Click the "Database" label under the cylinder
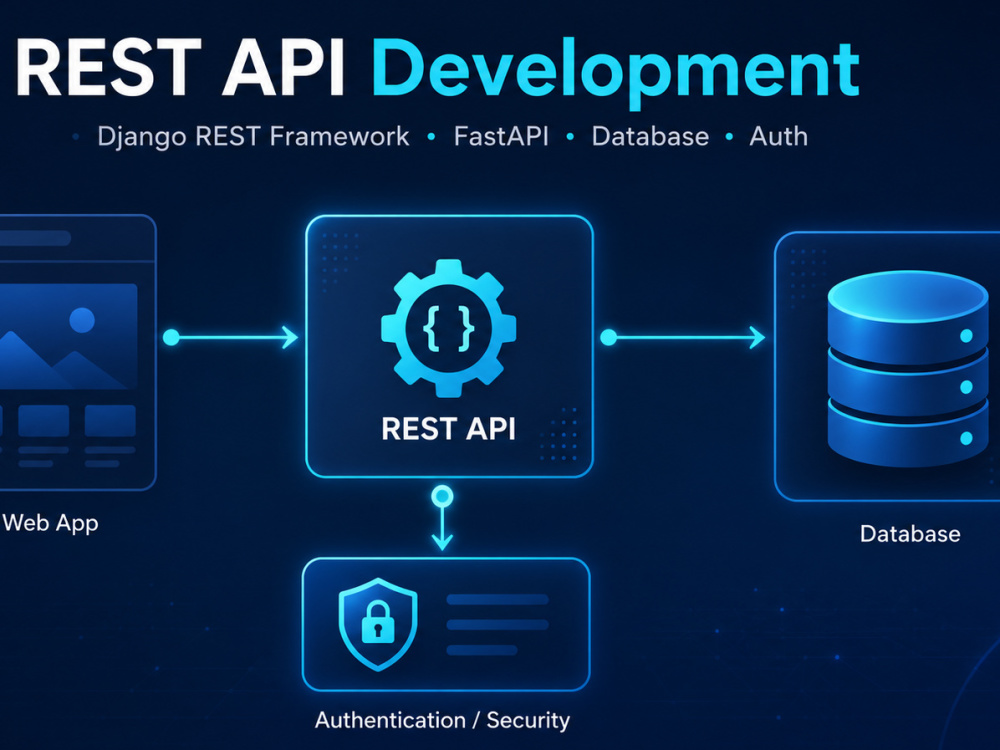 pos(910,534)
